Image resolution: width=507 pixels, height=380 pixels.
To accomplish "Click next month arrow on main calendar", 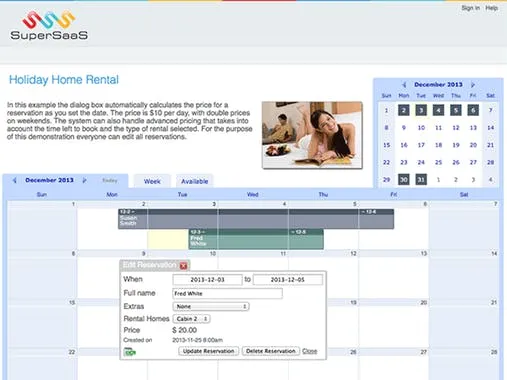I will click(84, 180).
